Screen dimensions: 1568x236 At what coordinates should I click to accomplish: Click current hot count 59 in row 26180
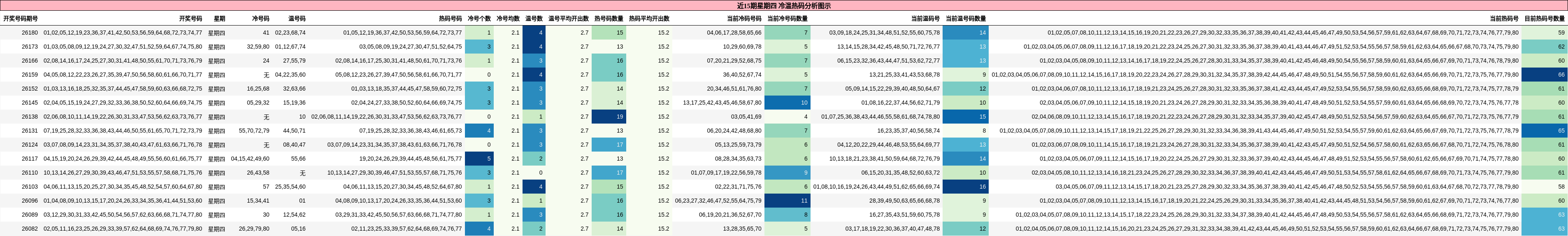click(x=1544, y=33)
